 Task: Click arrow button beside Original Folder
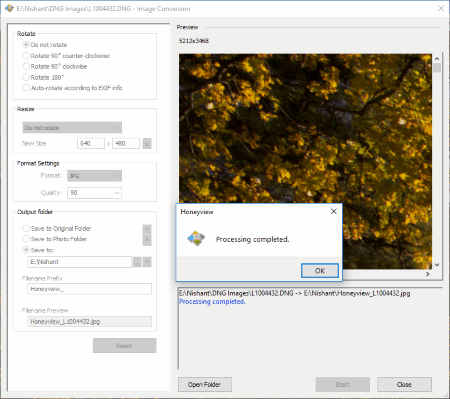point(147,229)
